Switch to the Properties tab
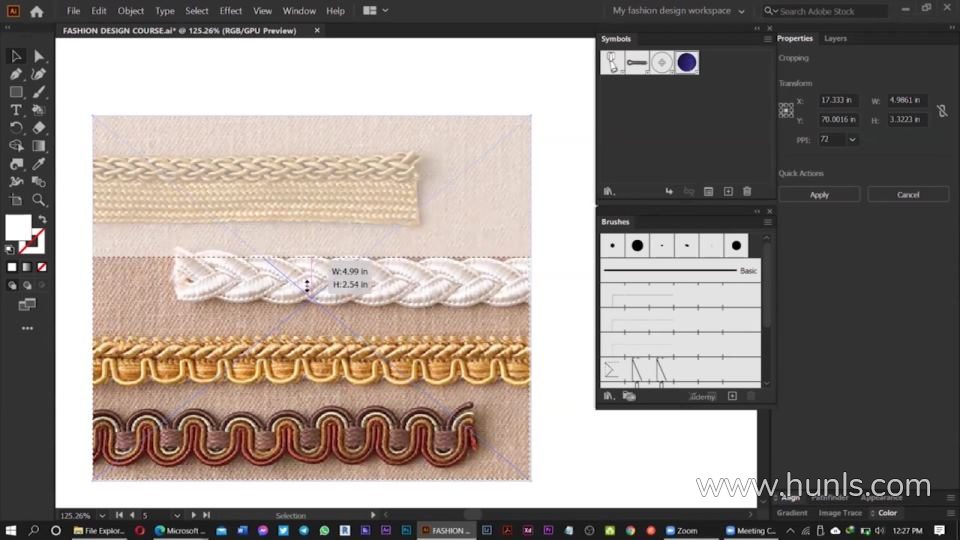Screen dimensions: 960x540 (x=795, y=39)
